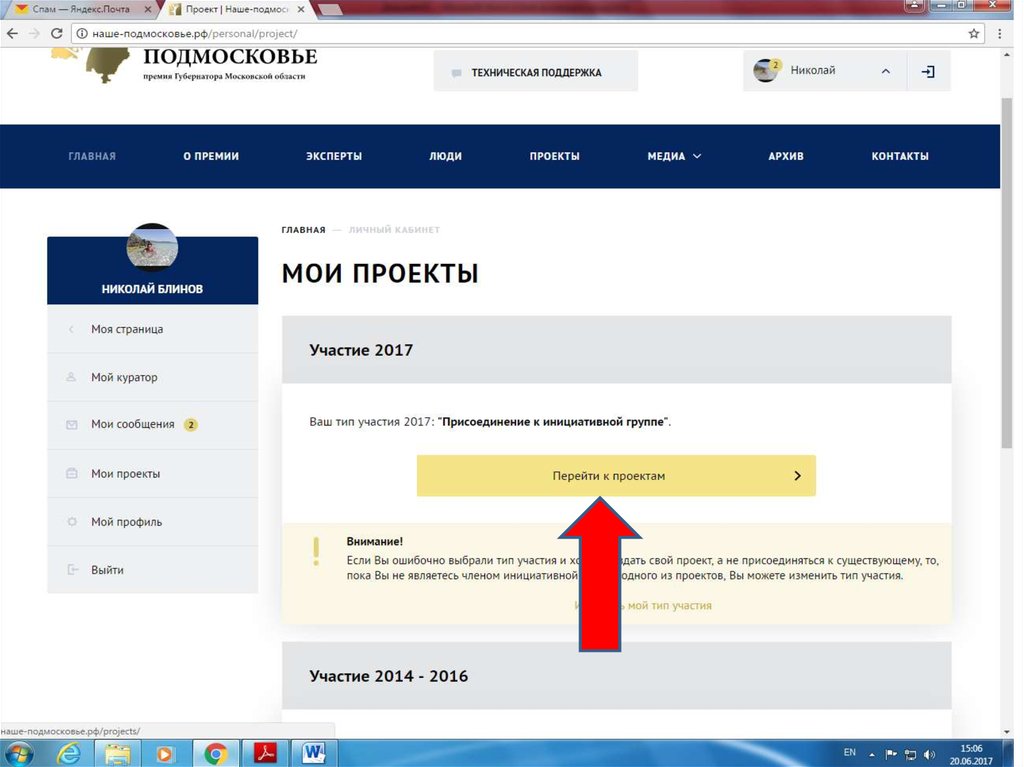The width and height of the screenshot is (1024, 767).
Task: Click the browser back arrow
Action: click(x=12, y=33)
